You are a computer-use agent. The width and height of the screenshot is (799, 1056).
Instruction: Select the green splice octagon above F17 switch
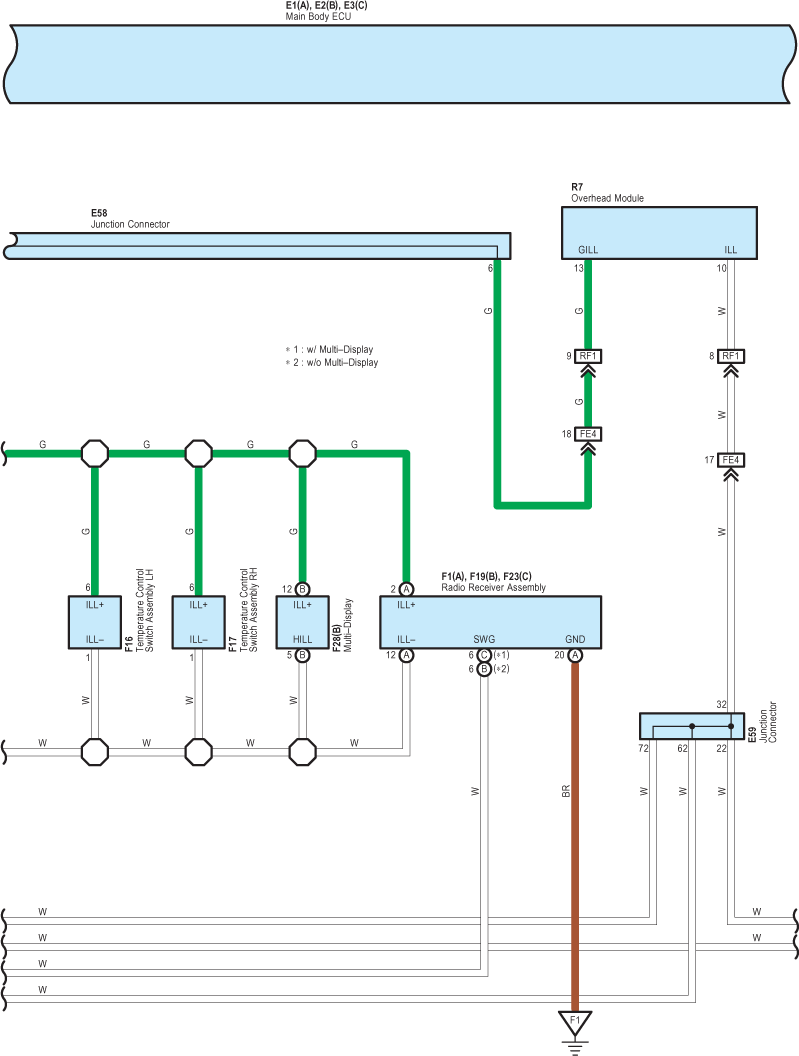pyautogui.click(x=199, y=454)
